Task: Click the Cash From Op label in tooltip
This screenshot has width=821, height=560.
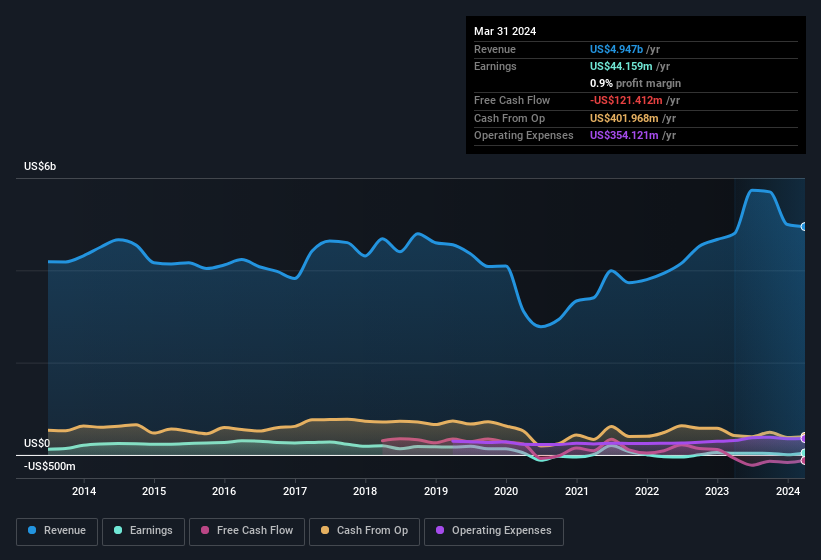Action: click(x=509, y=118)
